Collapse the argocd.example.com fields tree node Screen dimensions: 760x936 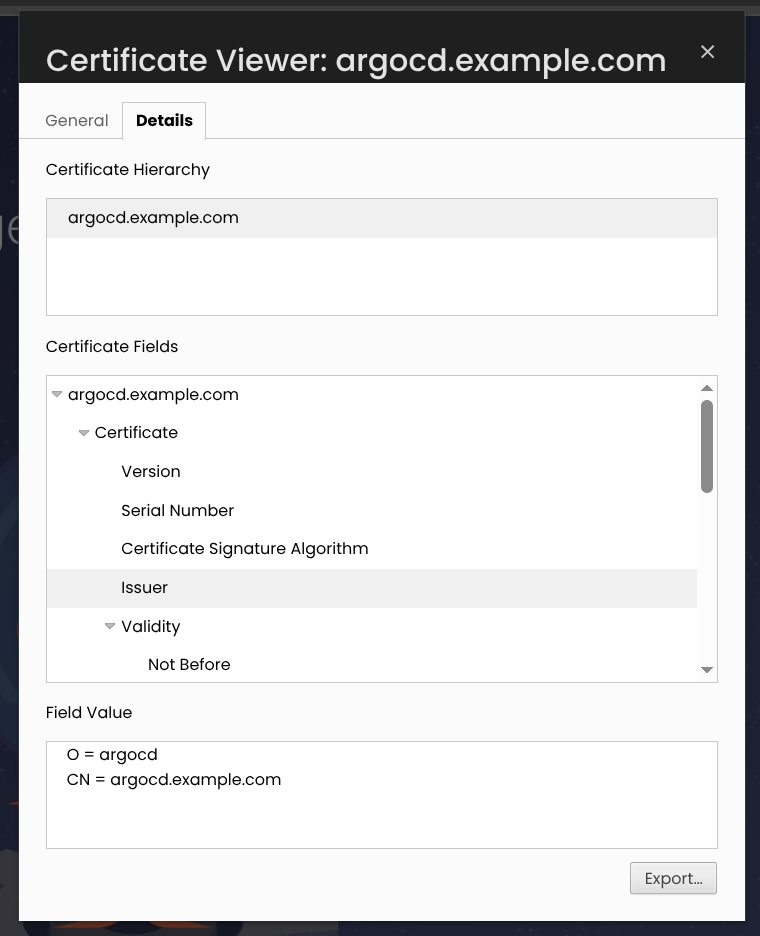[57, 394]
